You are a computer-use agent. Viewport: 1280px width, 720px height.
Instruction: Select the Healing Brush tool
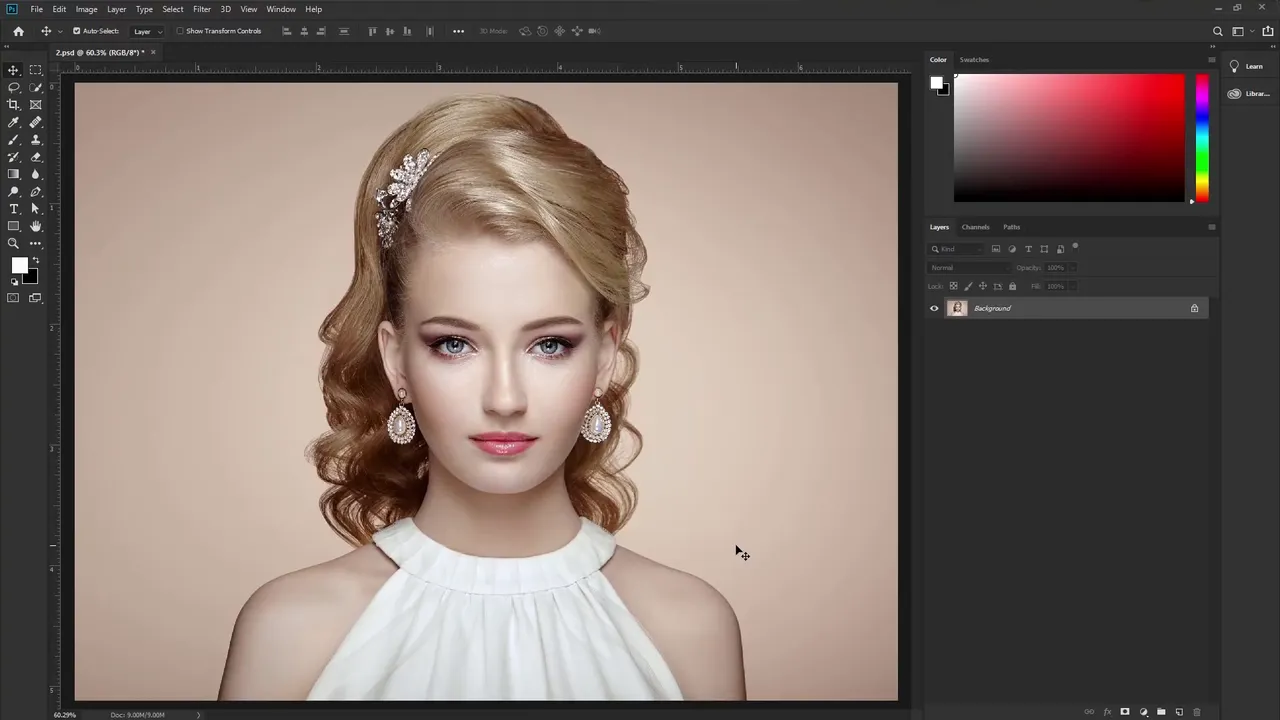[x=36, y=122]
